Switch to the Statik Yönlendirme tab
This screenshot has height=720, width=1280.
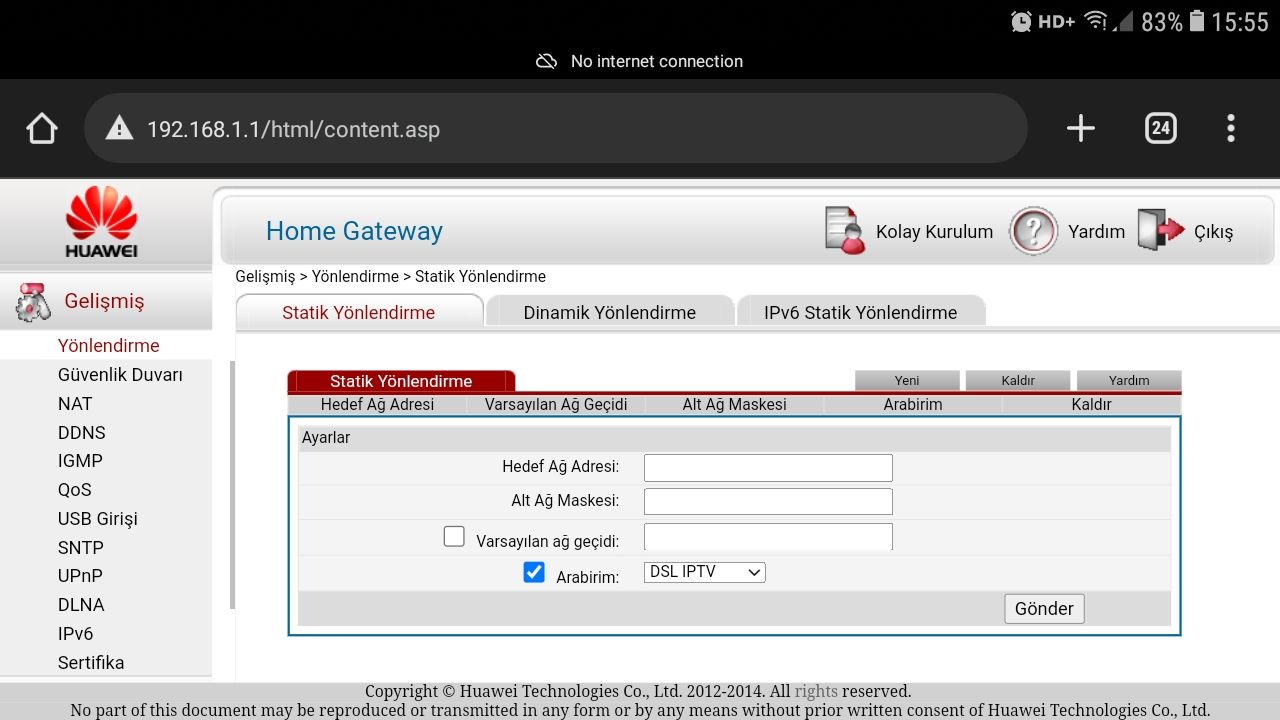359,311
